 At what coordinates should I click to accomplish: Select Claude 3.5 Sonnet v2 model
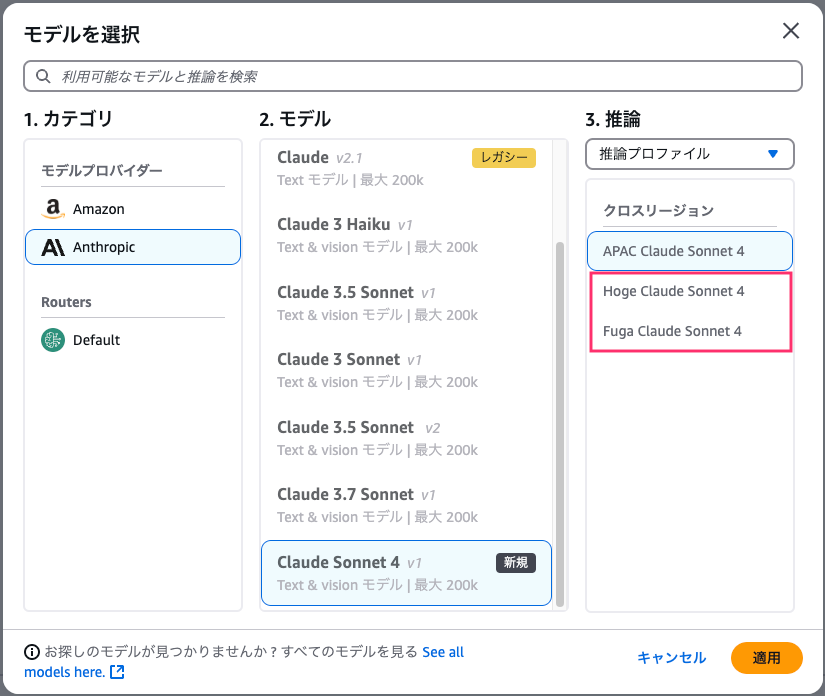coord(406,438)
